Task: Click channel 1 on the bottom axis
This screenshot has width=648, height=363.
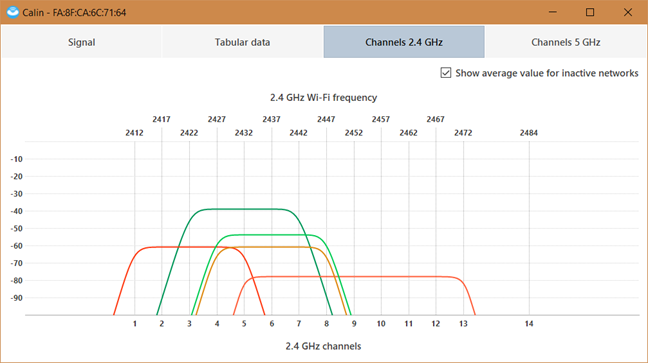Action: pyautogui.click(x=135, y=324)
